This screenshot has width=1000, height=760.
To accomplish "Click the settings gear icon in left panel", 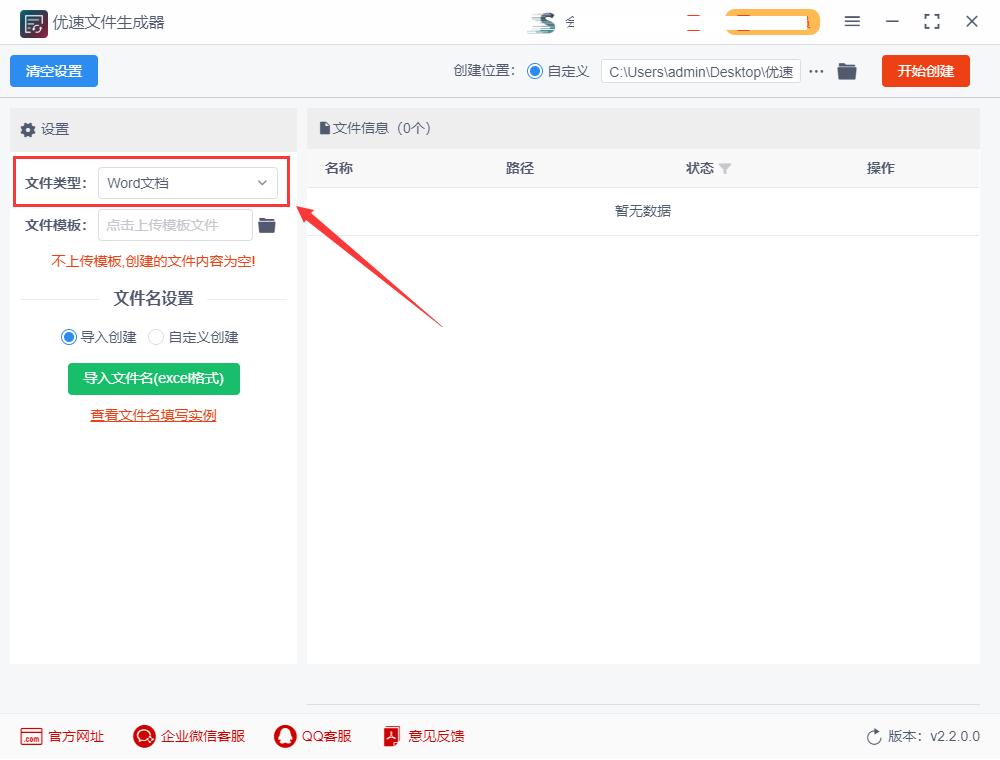I will (x=27, y=129).
